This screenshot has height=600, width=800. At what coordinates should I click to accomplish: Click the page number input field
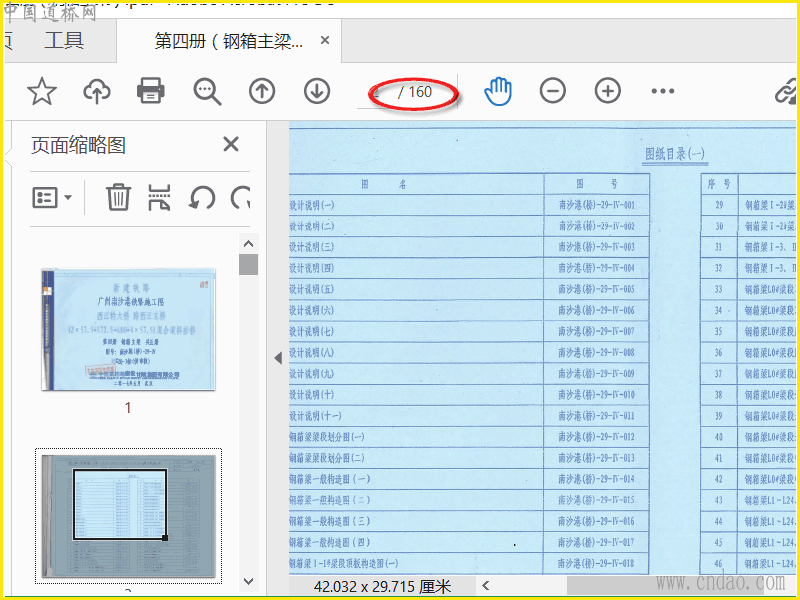pos(377,92)
